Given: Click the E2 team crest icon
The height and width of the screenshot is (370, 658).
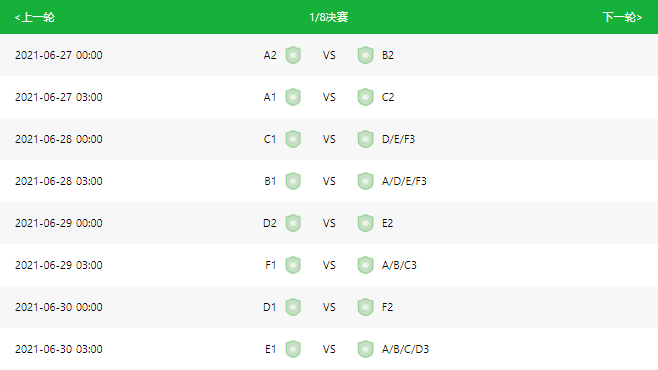Looking at the screenshot, I should click(366, 223).
